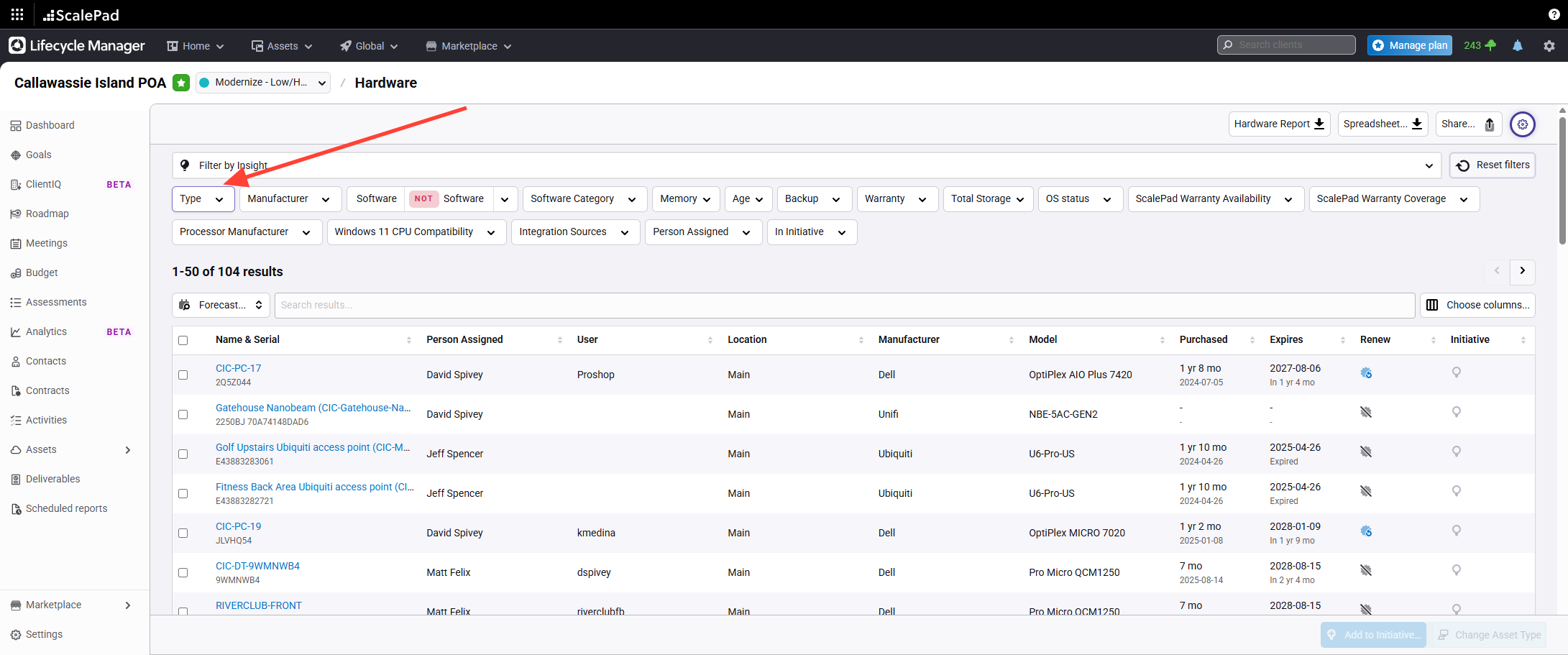Viewport: 1568px width, 655px height.
Task: Go to next results page arrow
Action: (1522, 271)
